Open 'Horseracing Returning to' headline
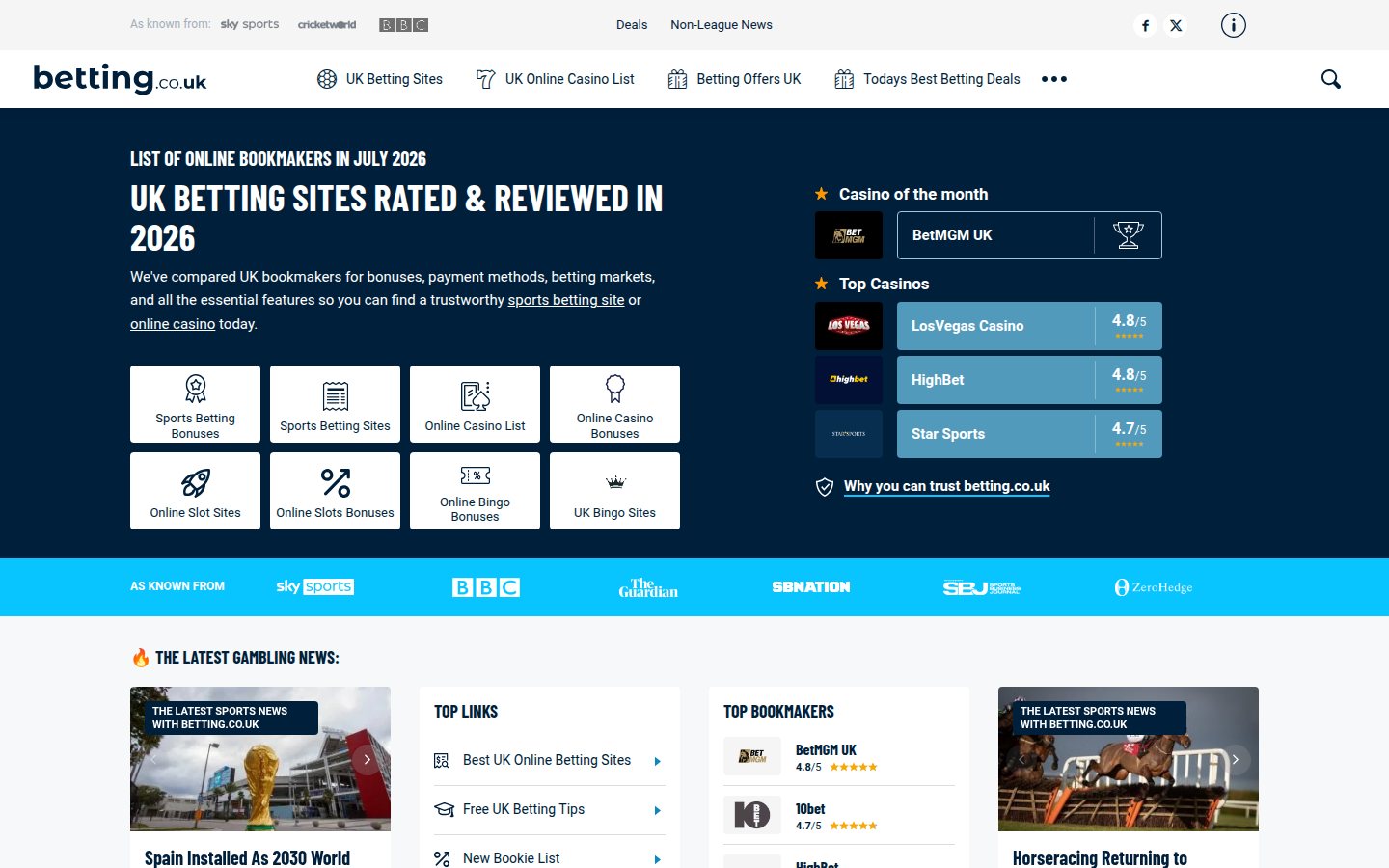This screenshot has height=868, width=1389. 1100,857
